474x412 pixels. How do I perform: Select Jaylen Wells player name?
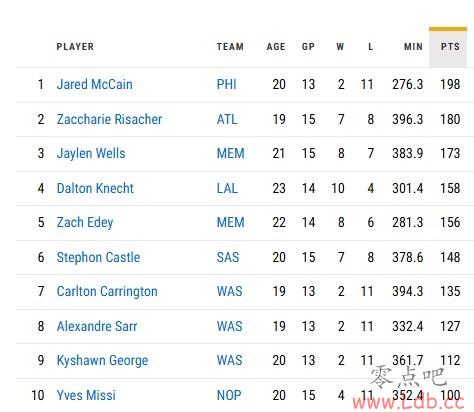[x=91, y=154]
